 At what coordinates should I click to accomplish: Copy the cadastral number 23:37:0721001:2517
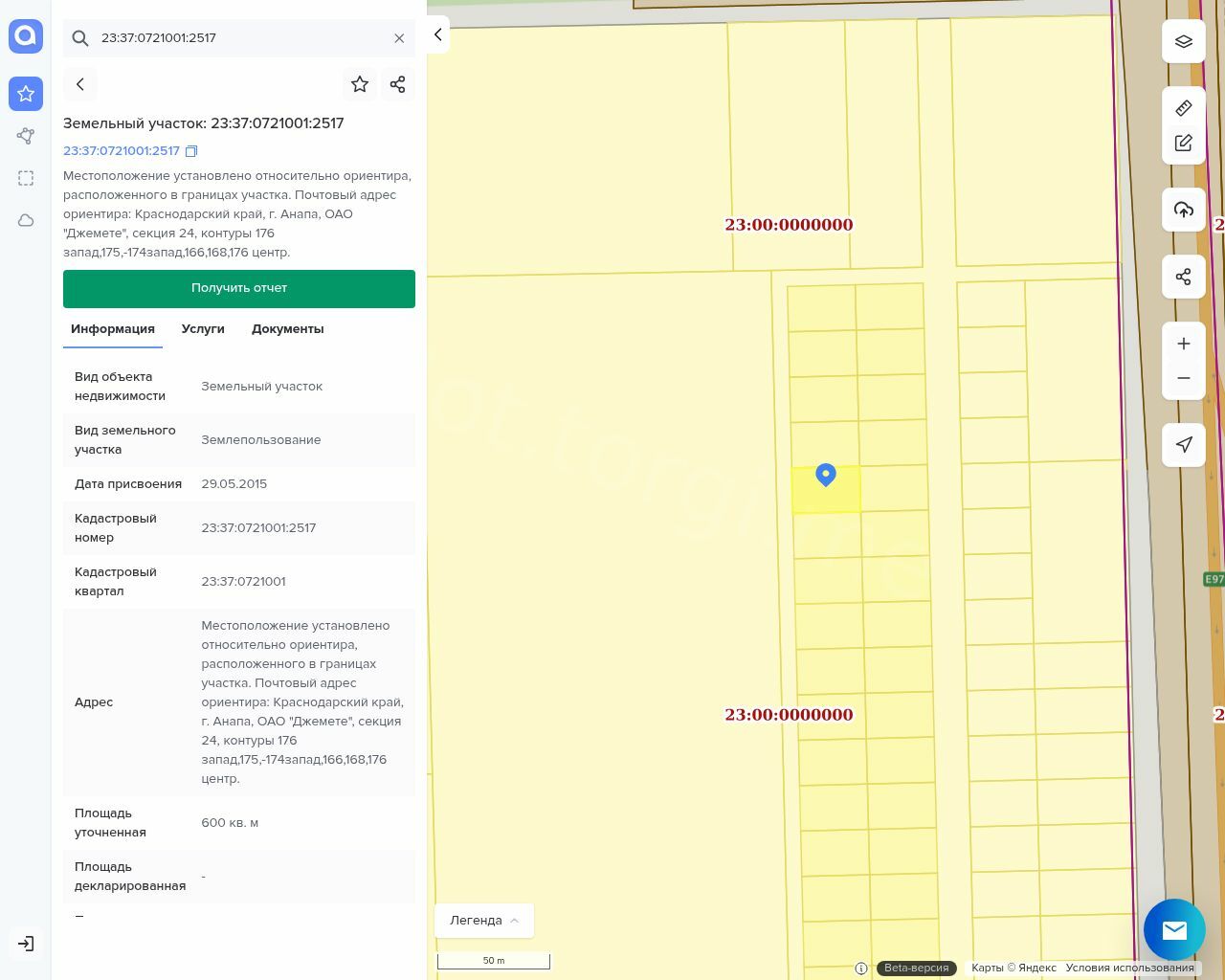click(x=191, y=151)
